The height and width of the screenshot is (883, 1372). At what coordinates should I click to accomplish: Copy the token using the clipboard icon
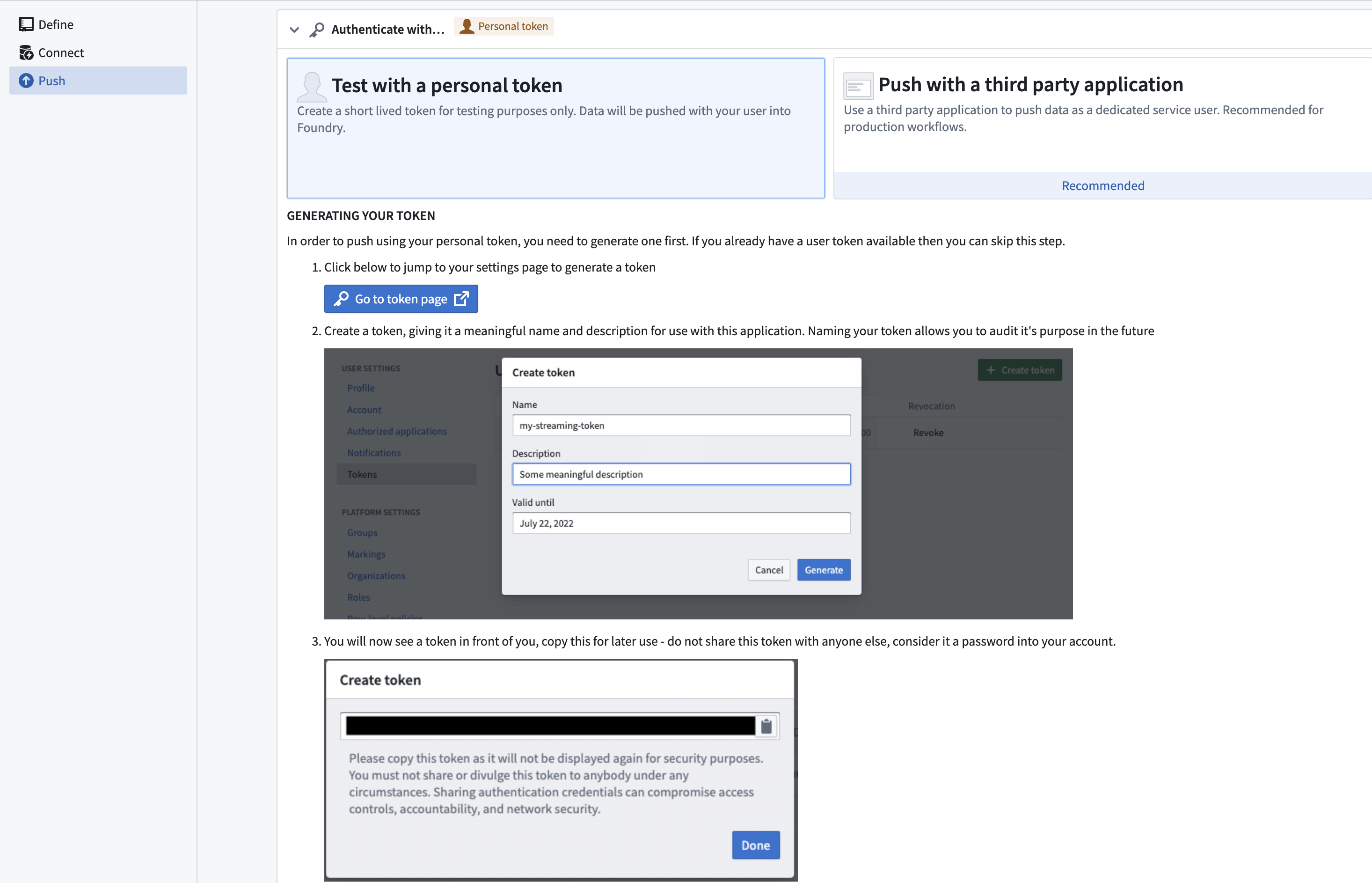point(767,725)
